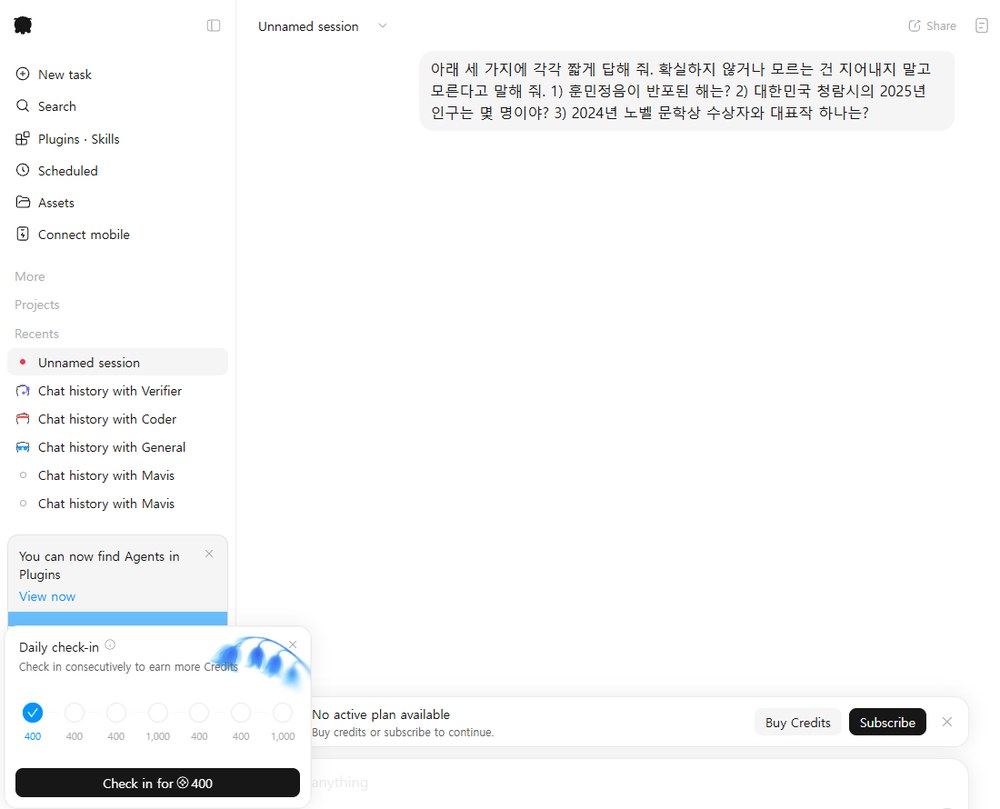This screenshot has width=1000, height=809.
Task: Open Chat history with Coder
Action: [117, 419]
